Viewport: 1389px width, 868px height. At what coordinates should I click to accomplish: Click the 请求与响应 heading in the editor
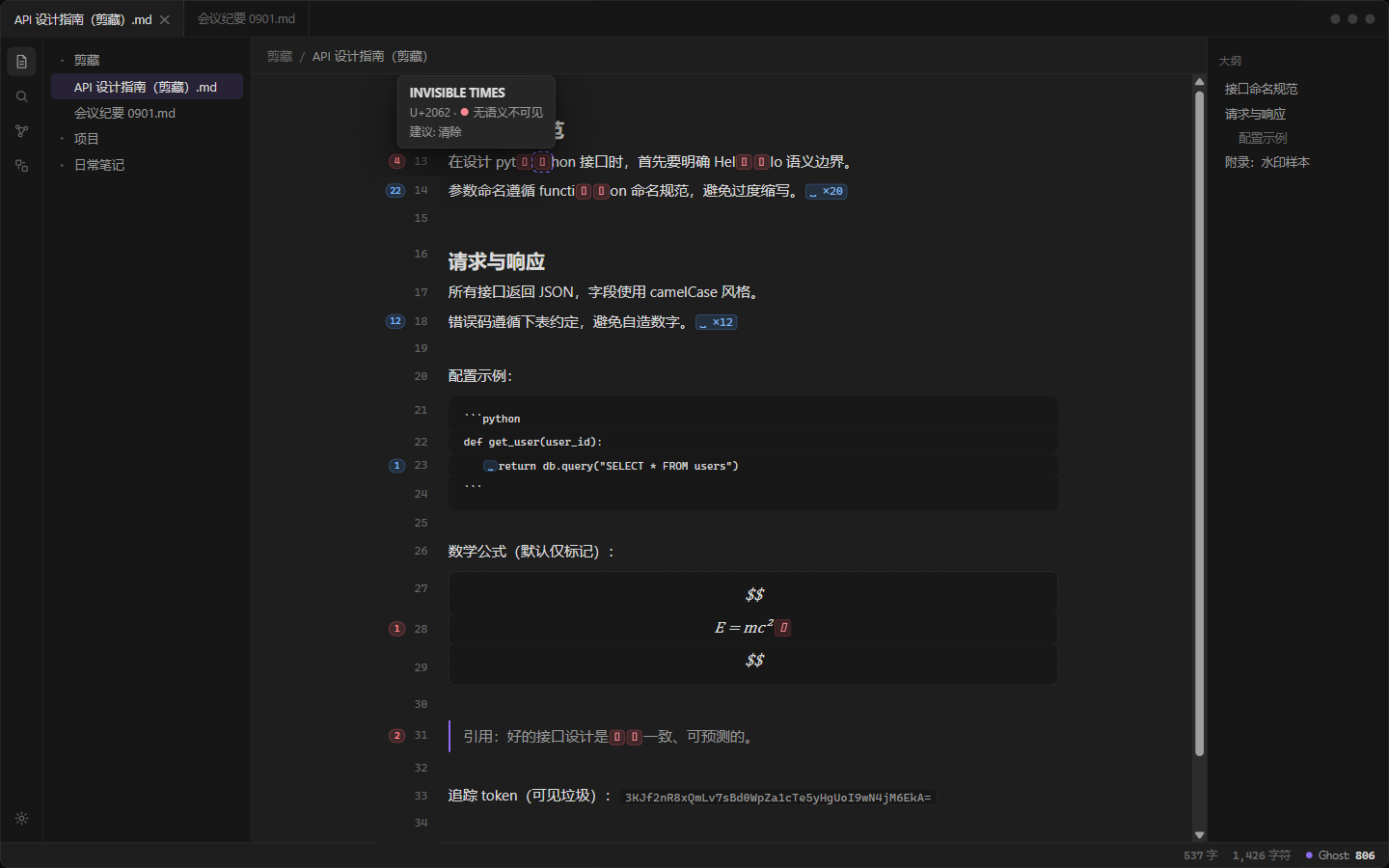497,261
